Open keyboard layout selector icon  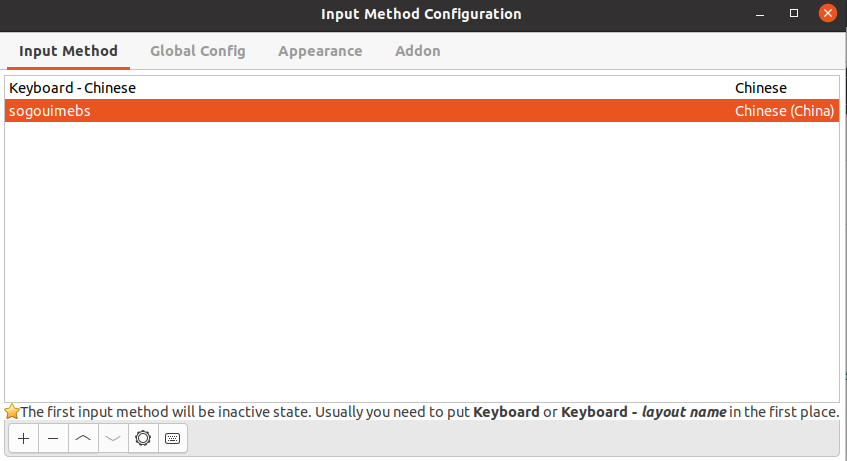172,438
